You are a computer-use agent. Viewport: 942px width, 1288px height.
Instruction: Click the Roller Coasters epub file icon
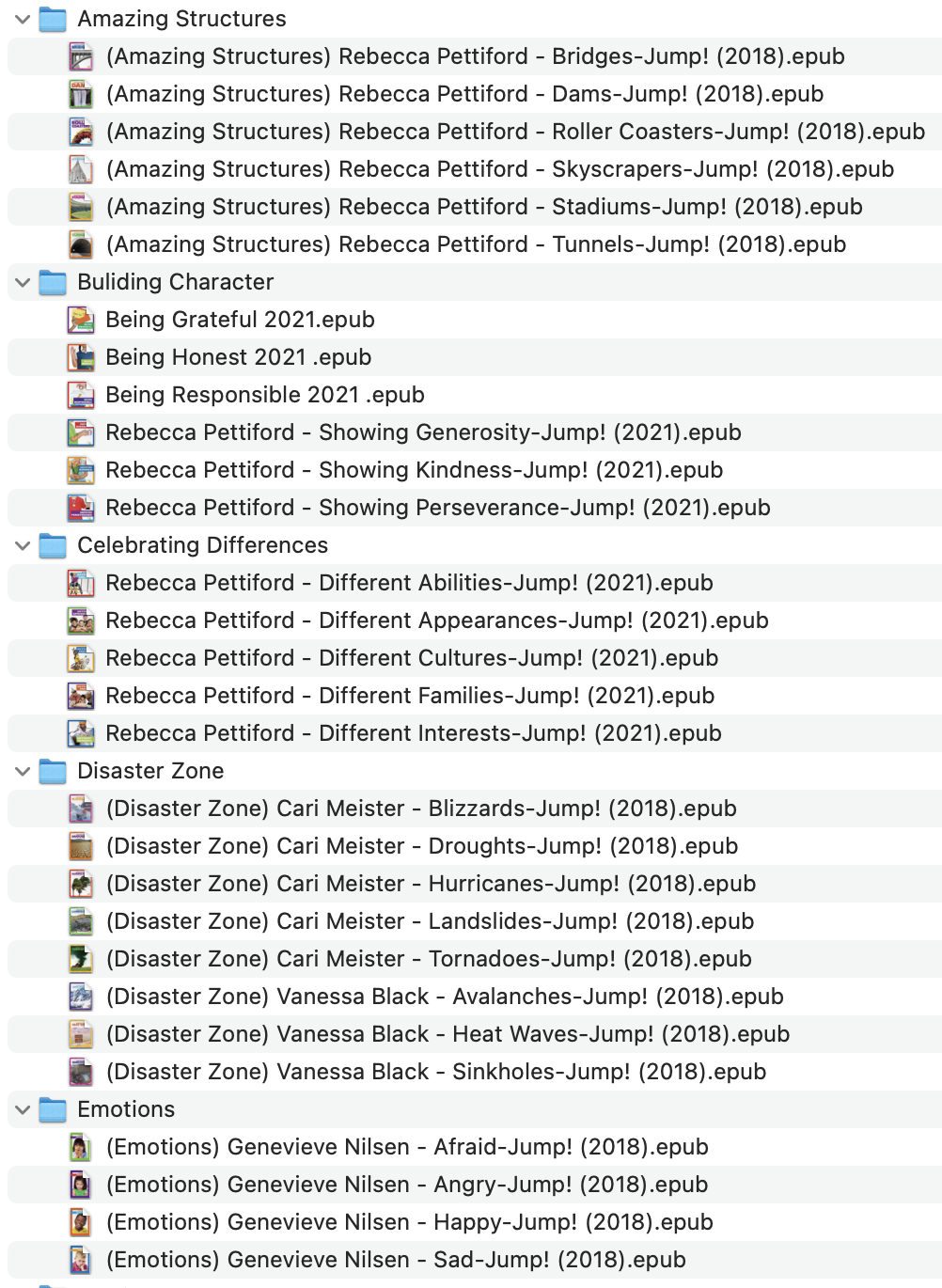82,133
